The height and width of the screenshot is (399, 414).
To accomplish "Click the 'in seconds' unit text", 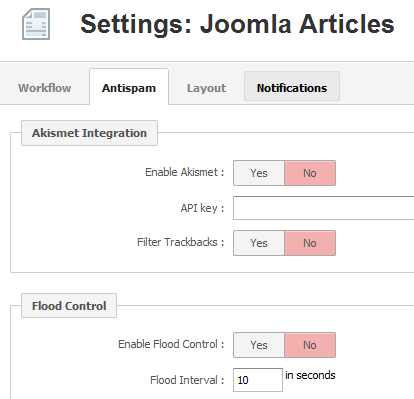I will coord(310,375).
